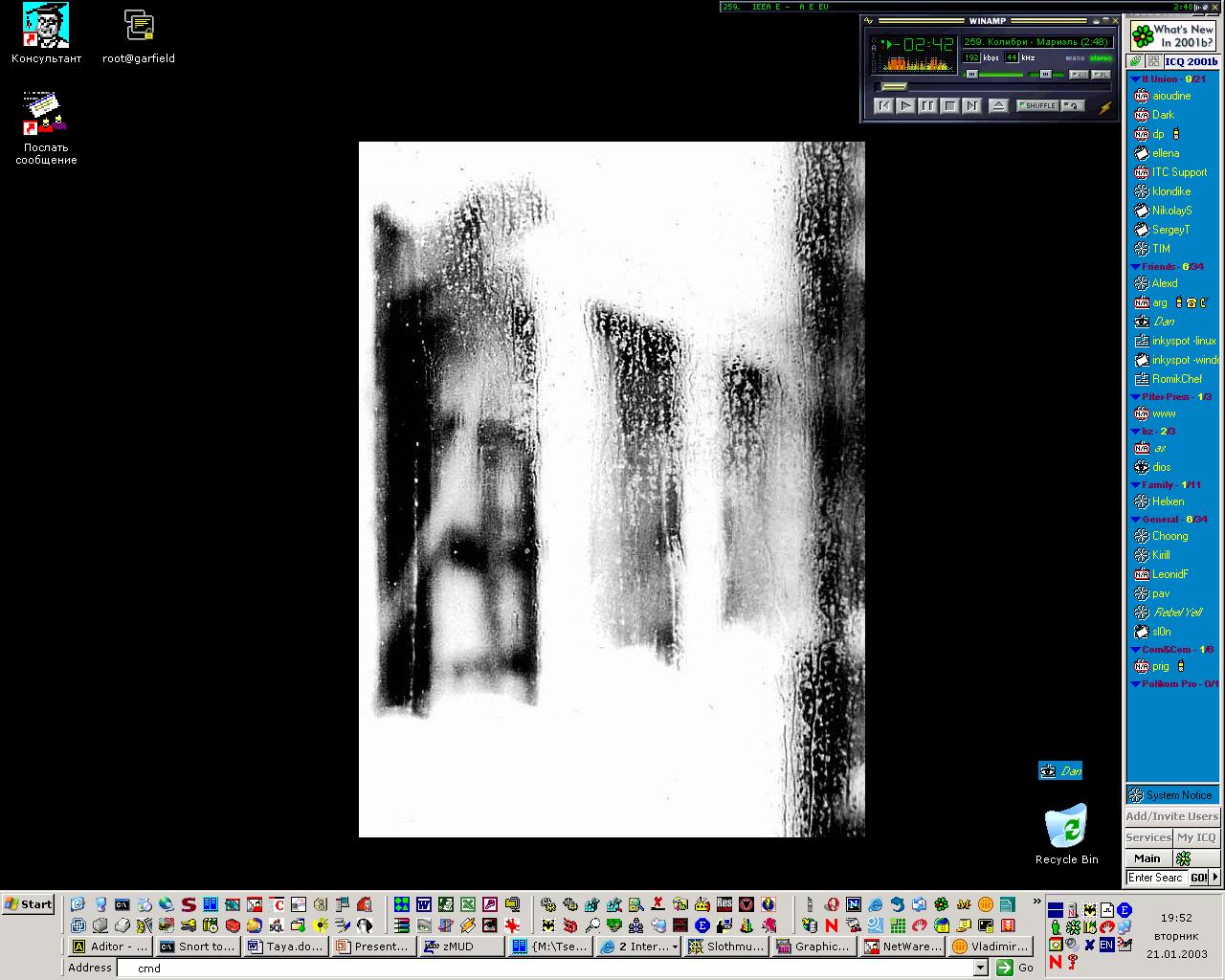
Task: Switch to NetWare taskbar button
Action: click(x=902, y=947)
